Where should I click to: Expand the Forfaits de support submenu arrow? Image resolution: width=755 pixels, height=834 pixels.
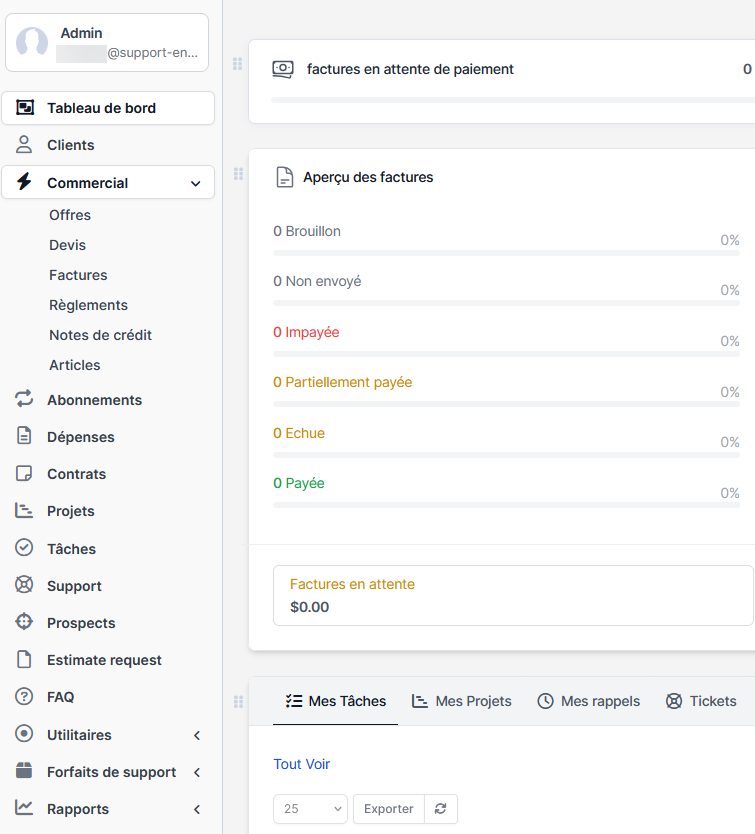197,772
